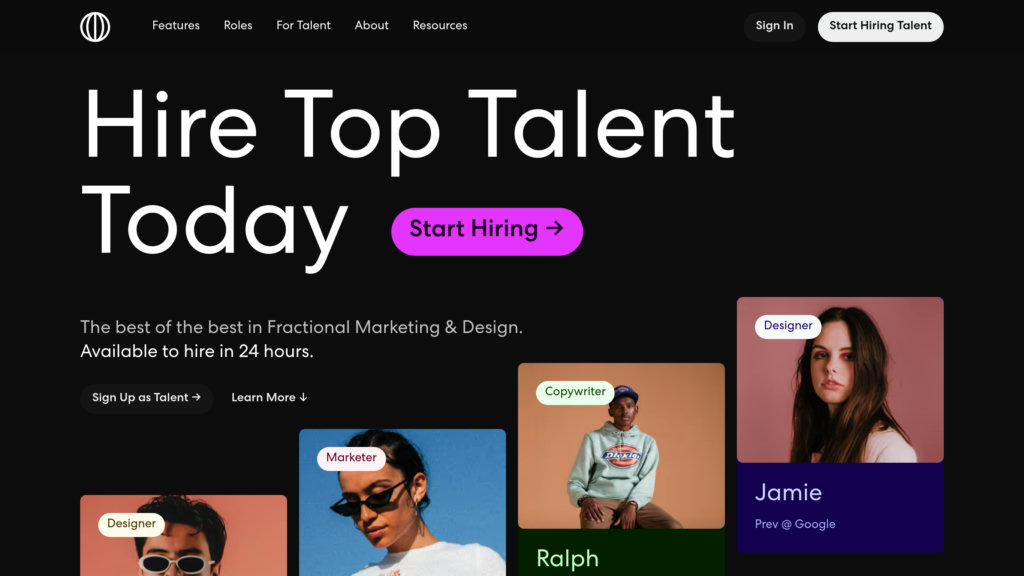This screenshot has height=576, width=1024.
Task: Open the Resources navigation item
Action: pos(440,26)
